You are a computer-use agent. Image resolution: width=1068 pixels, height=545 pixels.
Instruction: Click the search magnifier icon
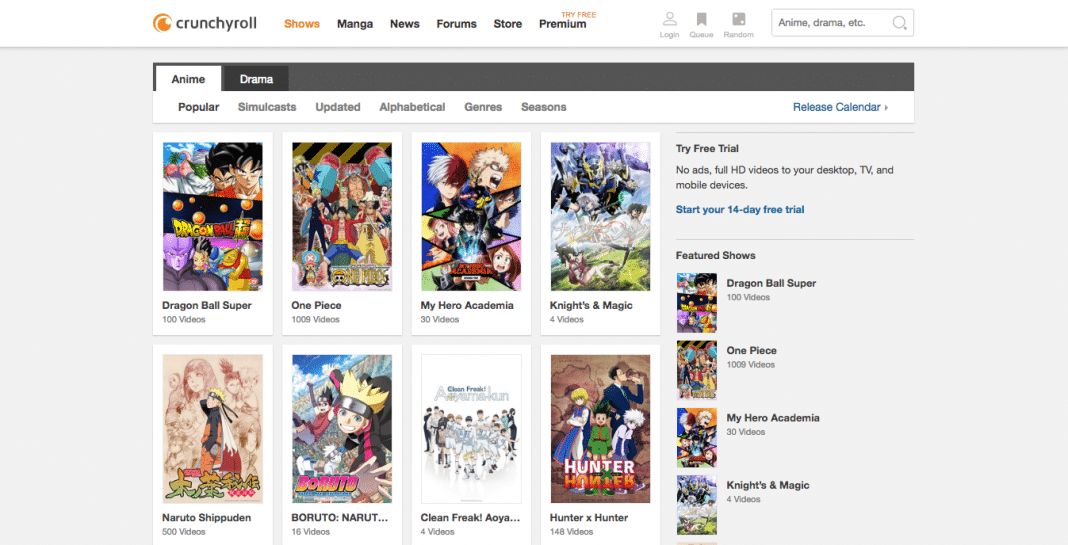click(899, 23)
